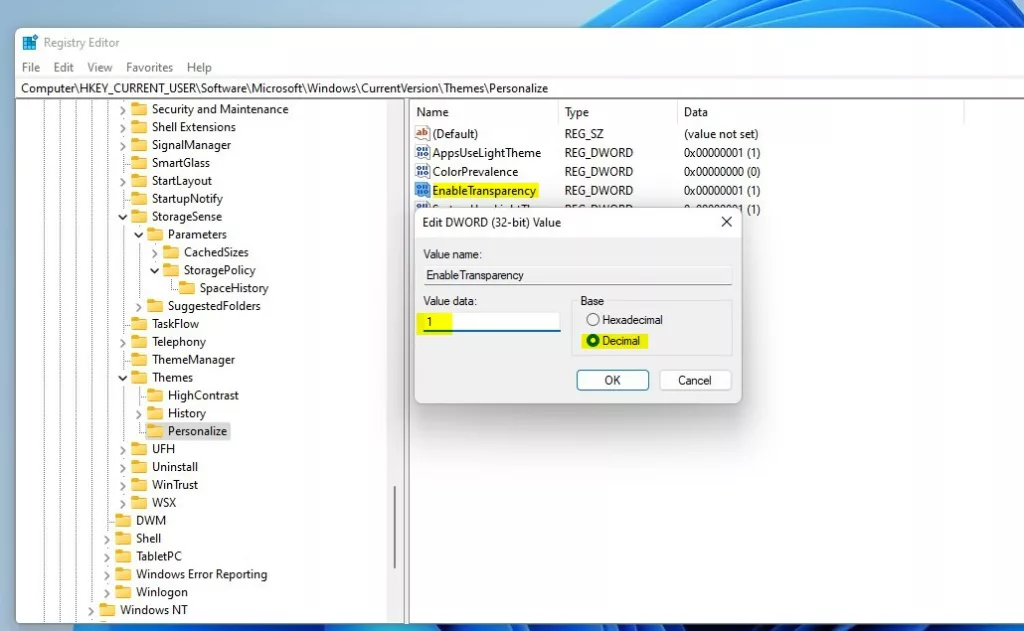Click the Winlogon folder icon
Image resolution: width=1024 pixels, height=631 pixels.
tap(123, 592)
